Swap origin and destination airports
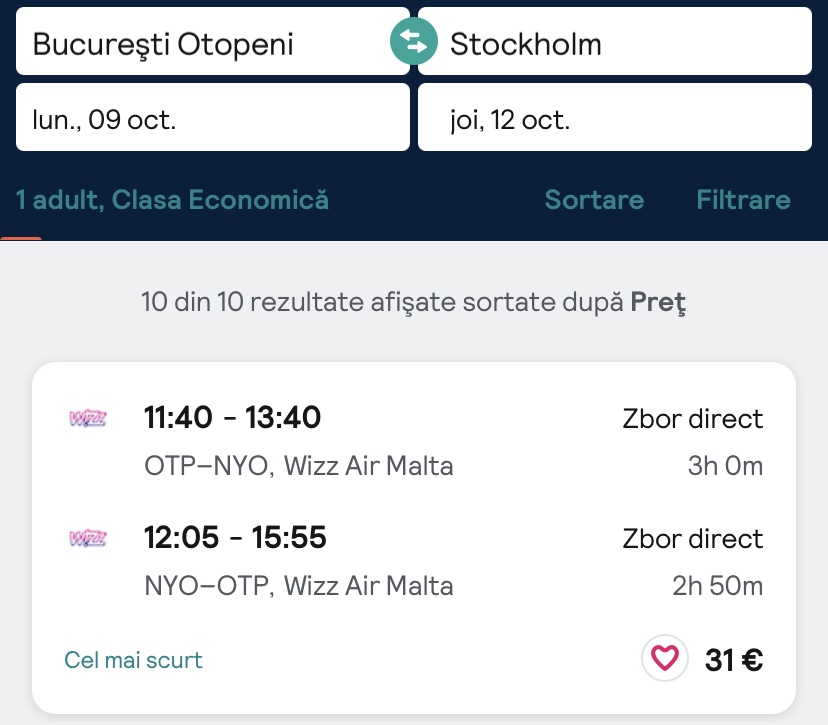The height and width of the screenshot is (725, 828). pyautogui.click(x=414, y=42)
